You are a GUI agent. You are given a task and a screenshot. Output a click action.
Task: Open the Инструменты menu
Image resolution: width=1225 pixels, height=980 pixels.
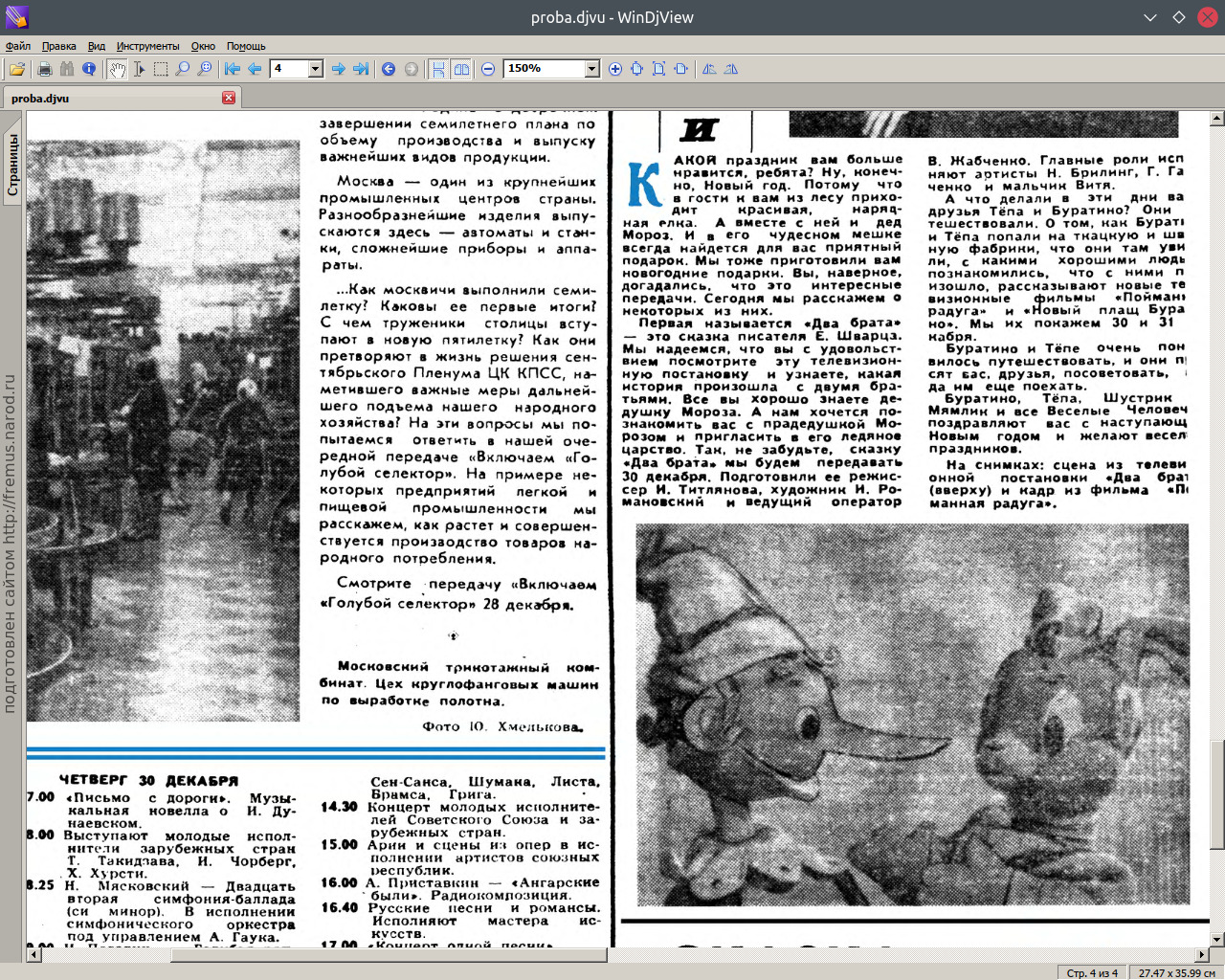click(148, 46)
